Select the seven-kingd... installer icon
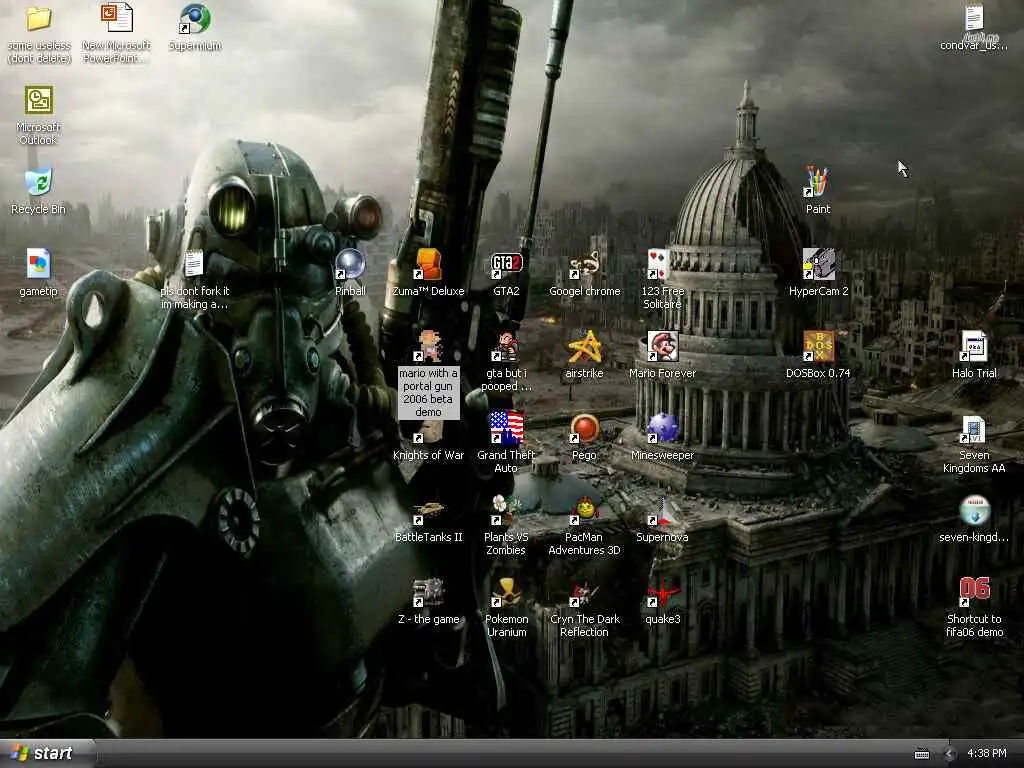 974,510
